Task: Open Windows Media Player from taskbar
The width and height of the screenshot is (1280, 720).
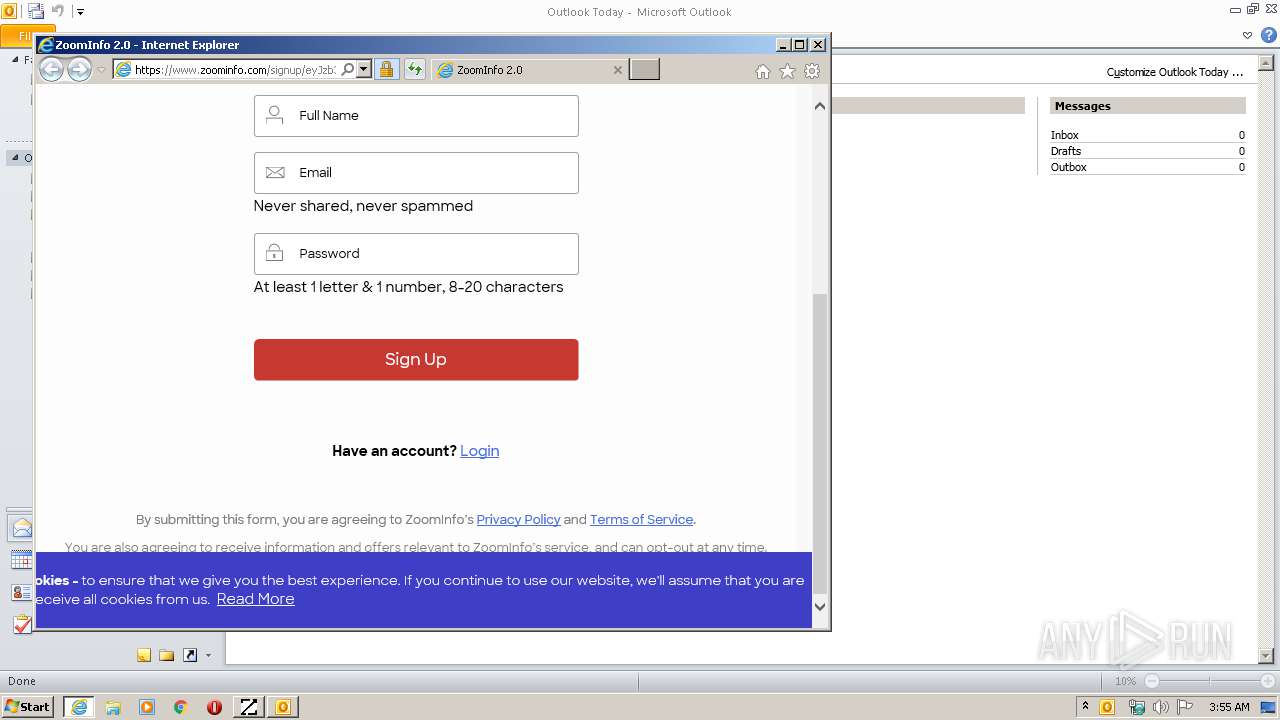Action: point(147,707)
